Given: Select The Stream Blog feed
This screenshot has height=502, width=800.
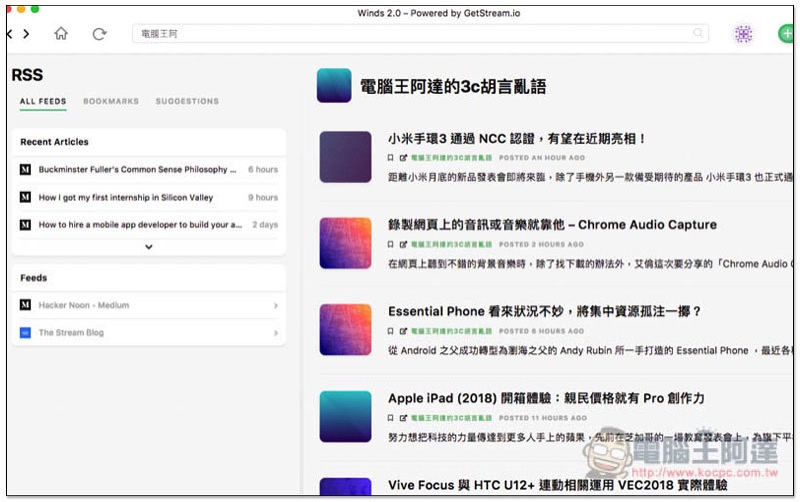Looking at the screenshot, I should click(71, 333).
